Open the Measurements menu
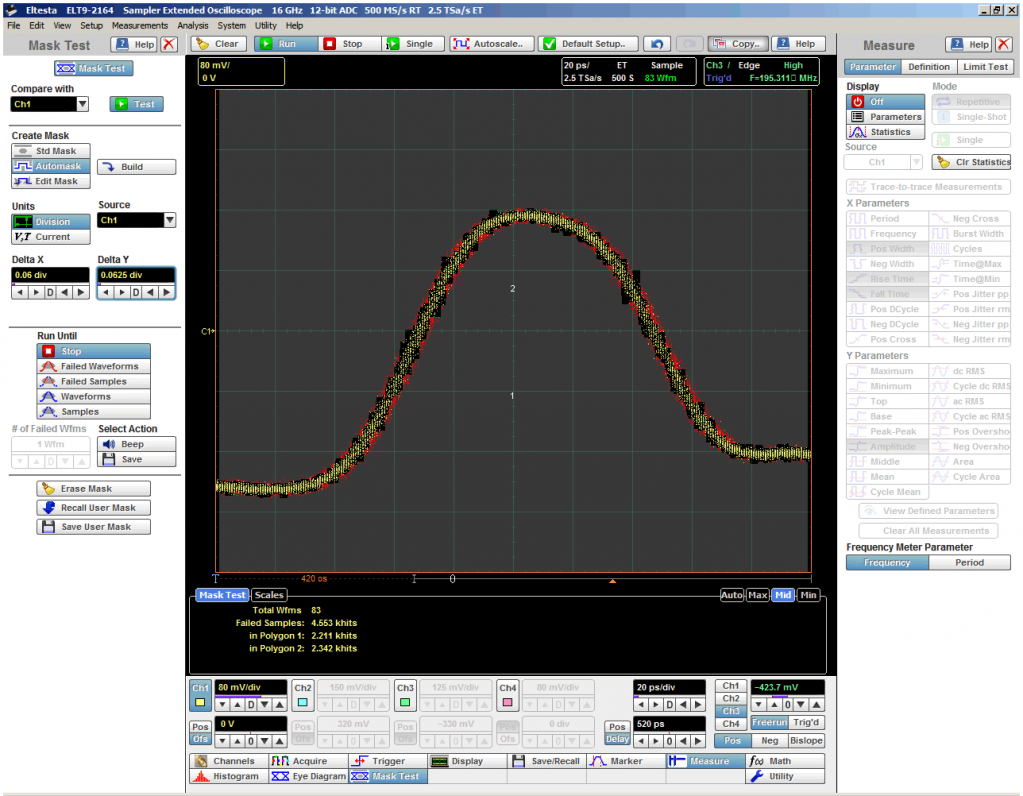The image size is (1023, 796). (140, 25)
